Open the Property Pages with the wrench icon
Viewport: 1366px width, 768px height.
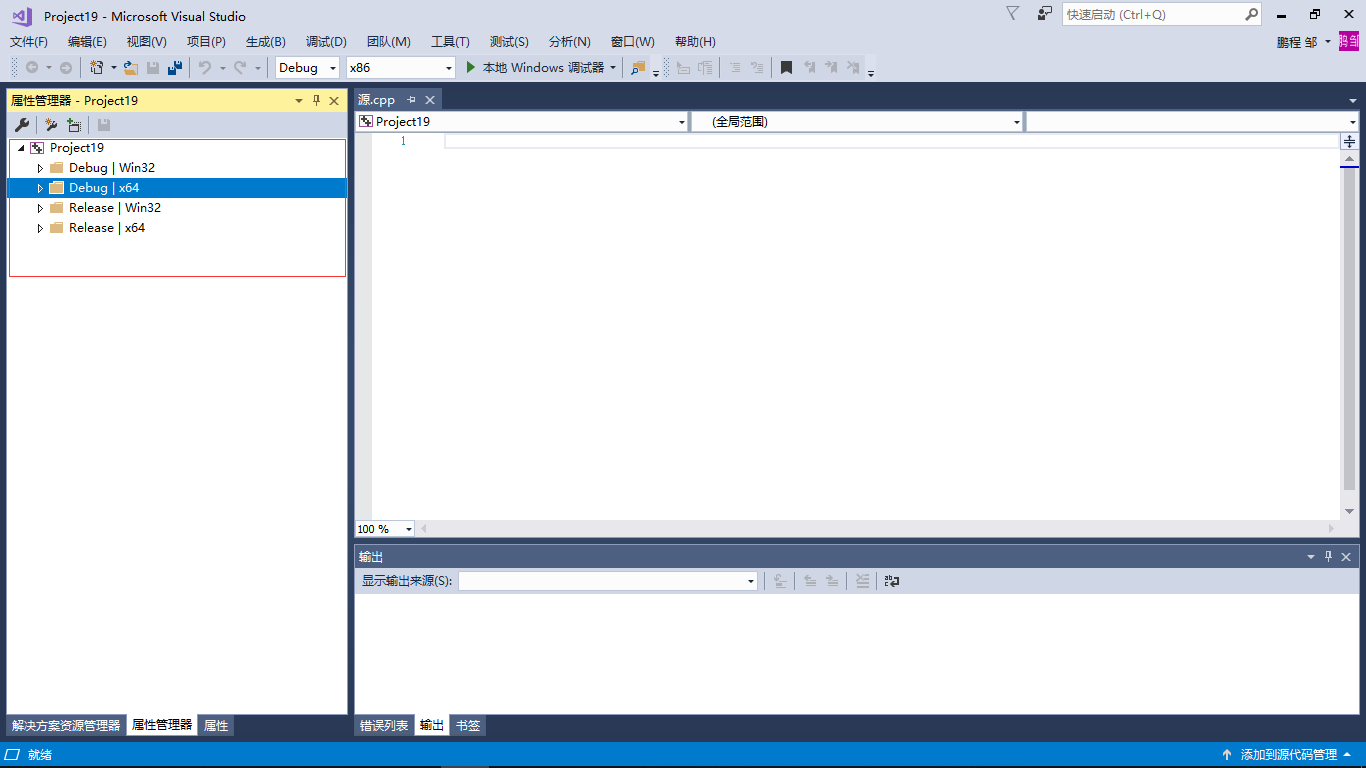22,124
